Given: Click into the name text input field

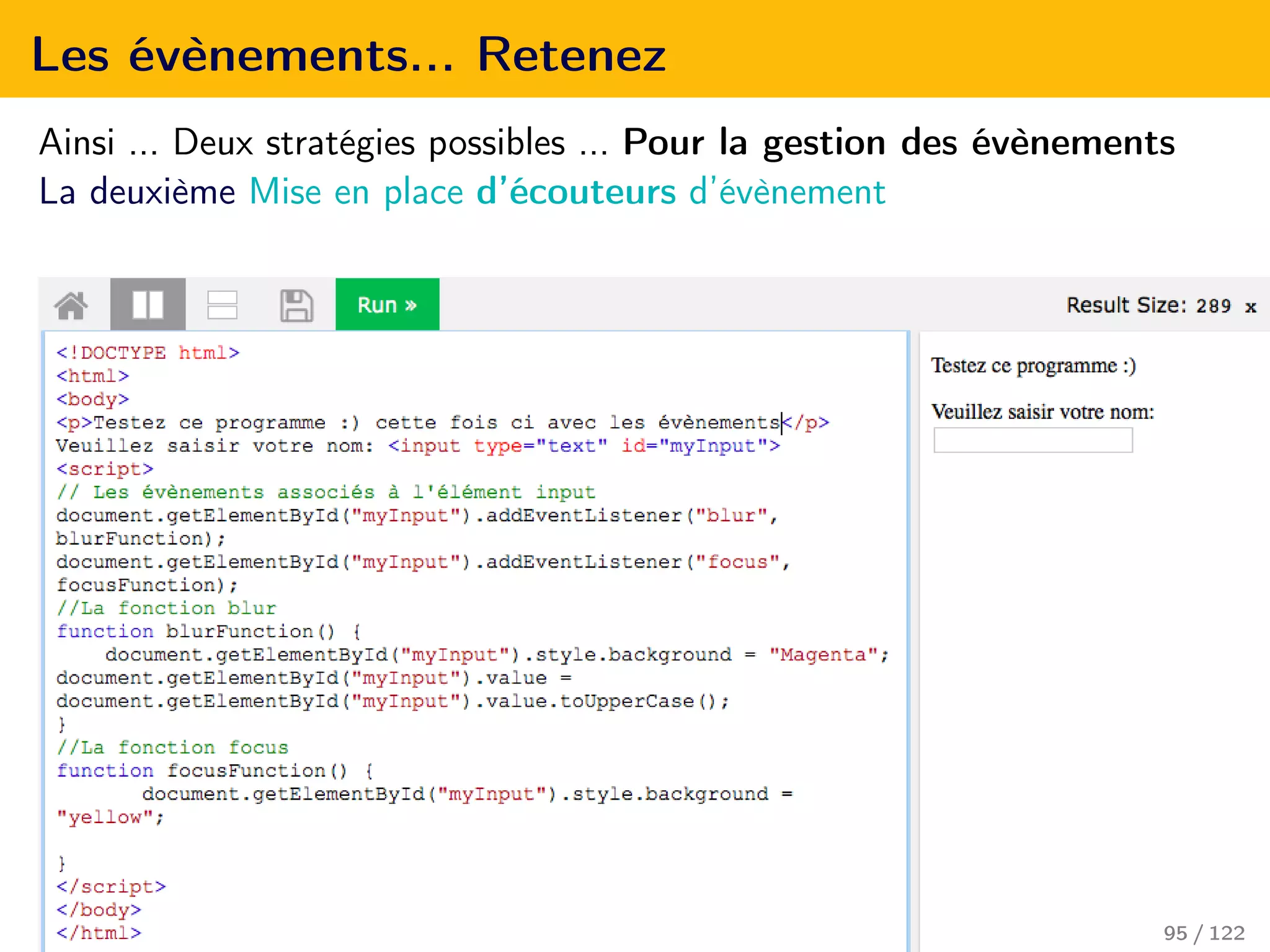Looking at the screenshot, I should pyautogui.click(x=1033, y=441).
